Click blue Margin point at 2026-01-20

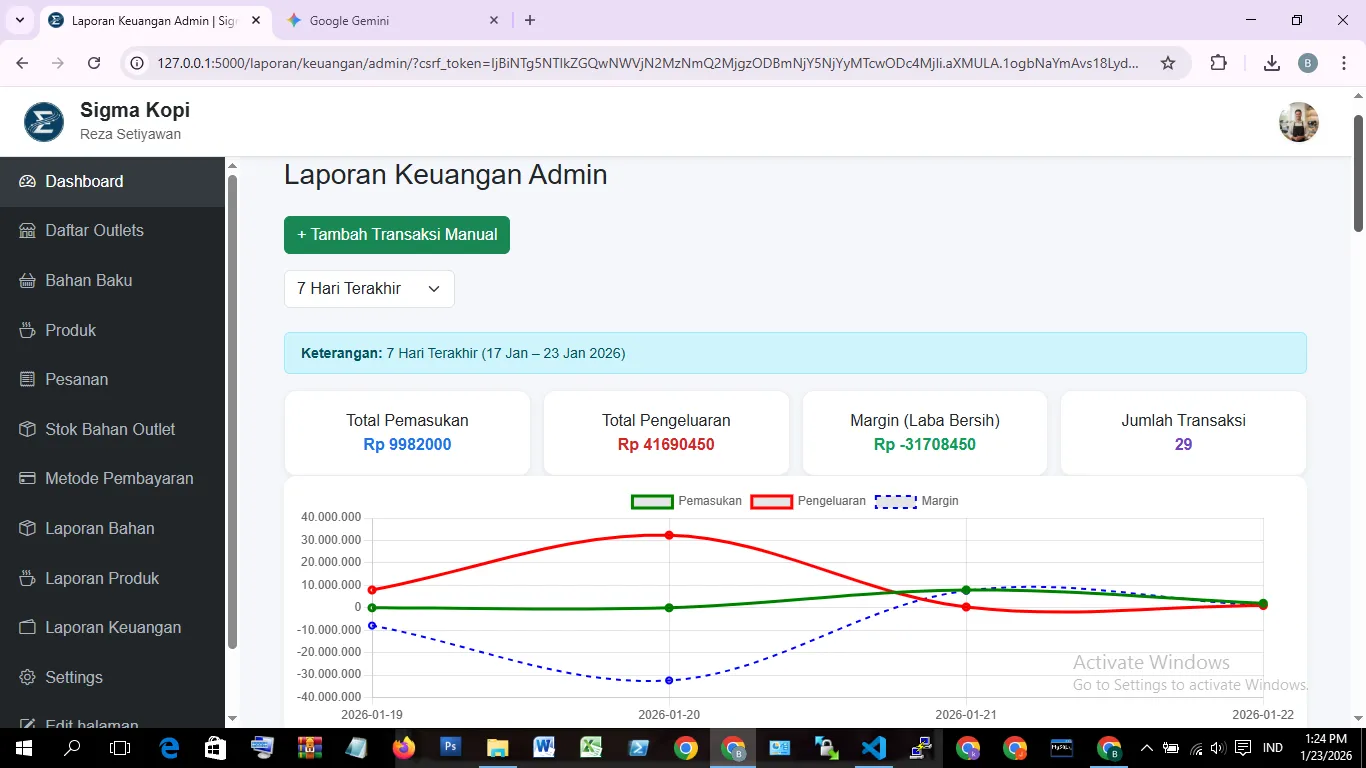669,680
